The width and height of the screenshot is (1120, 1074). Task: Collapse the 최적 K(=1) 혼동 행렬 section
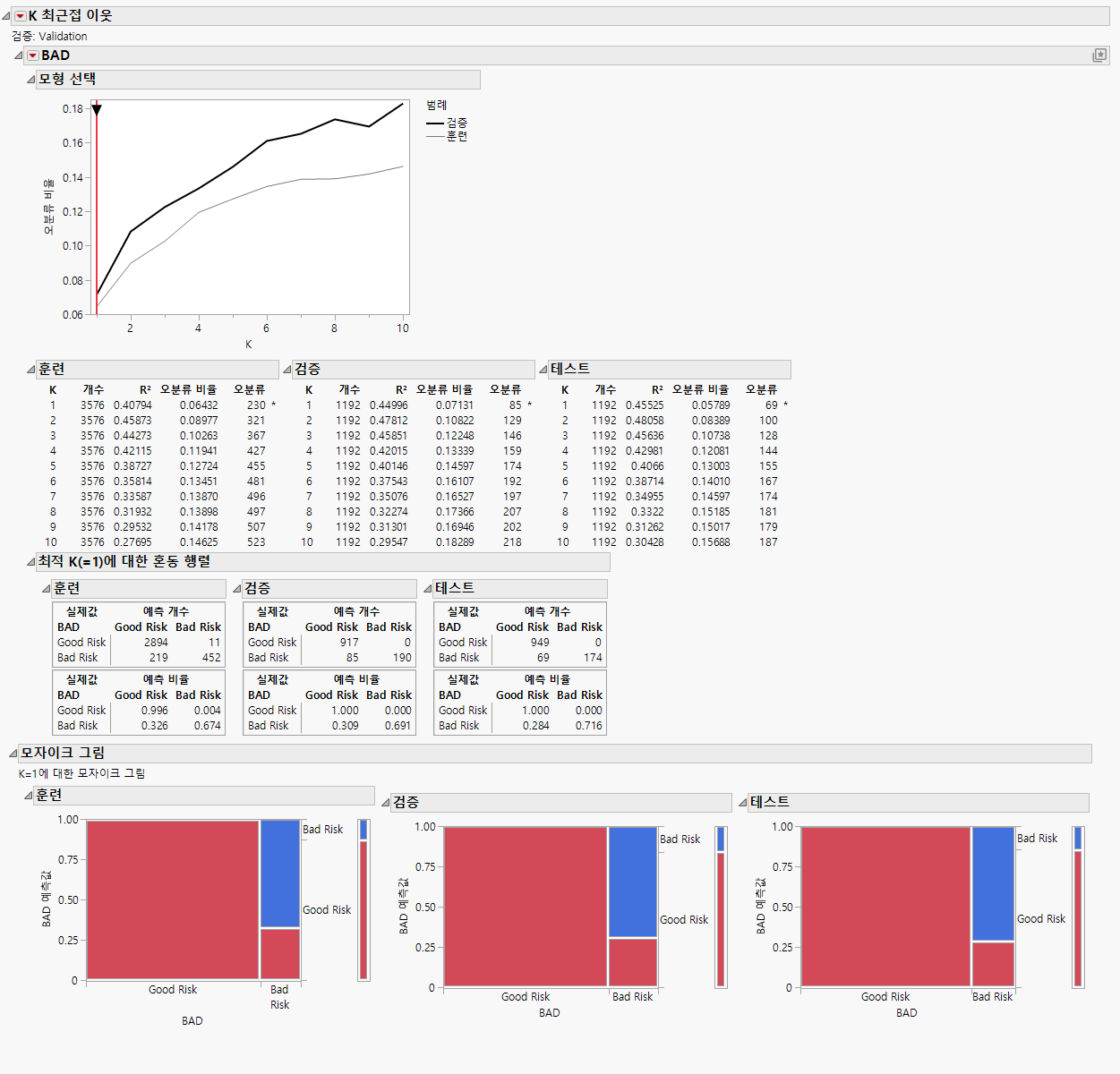tap(30, 561)
